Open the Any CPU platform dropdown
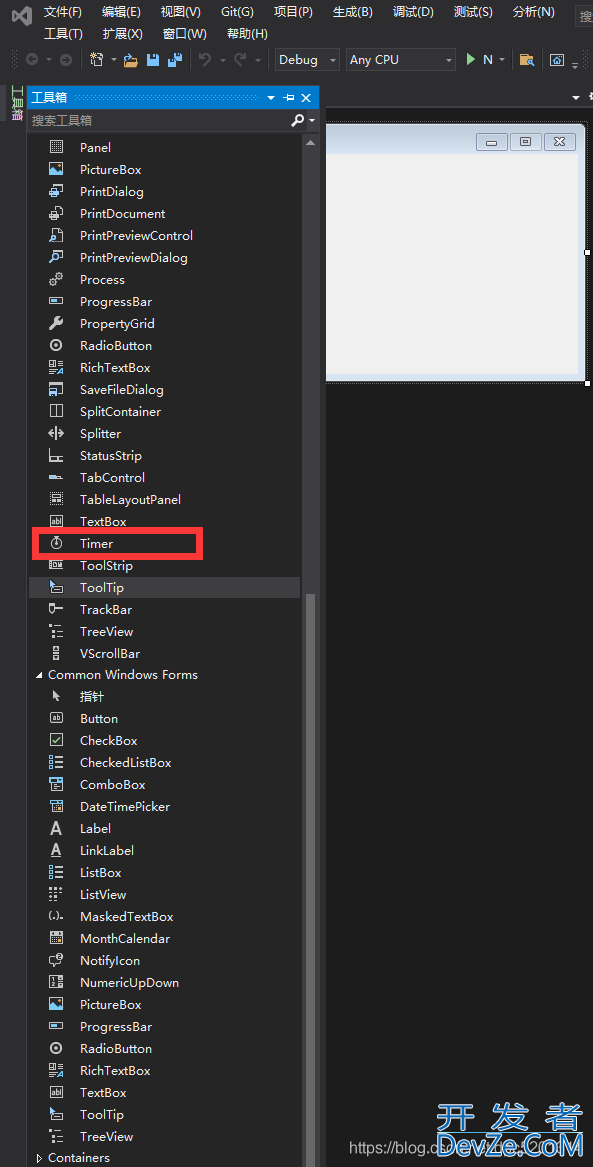Viewport: 593px width, 1167px height. pos(400,60)
